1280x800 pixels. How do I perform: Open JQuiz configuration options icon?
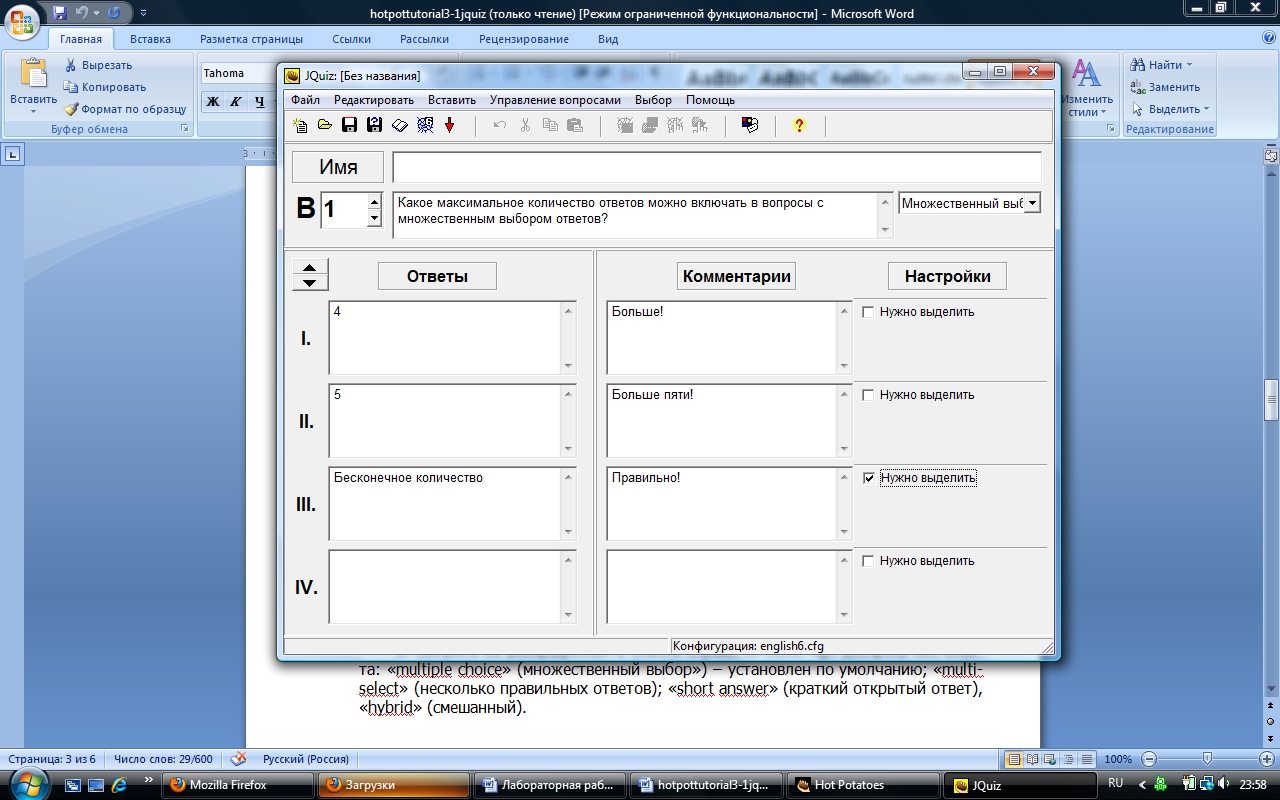(x=750, y=125)
